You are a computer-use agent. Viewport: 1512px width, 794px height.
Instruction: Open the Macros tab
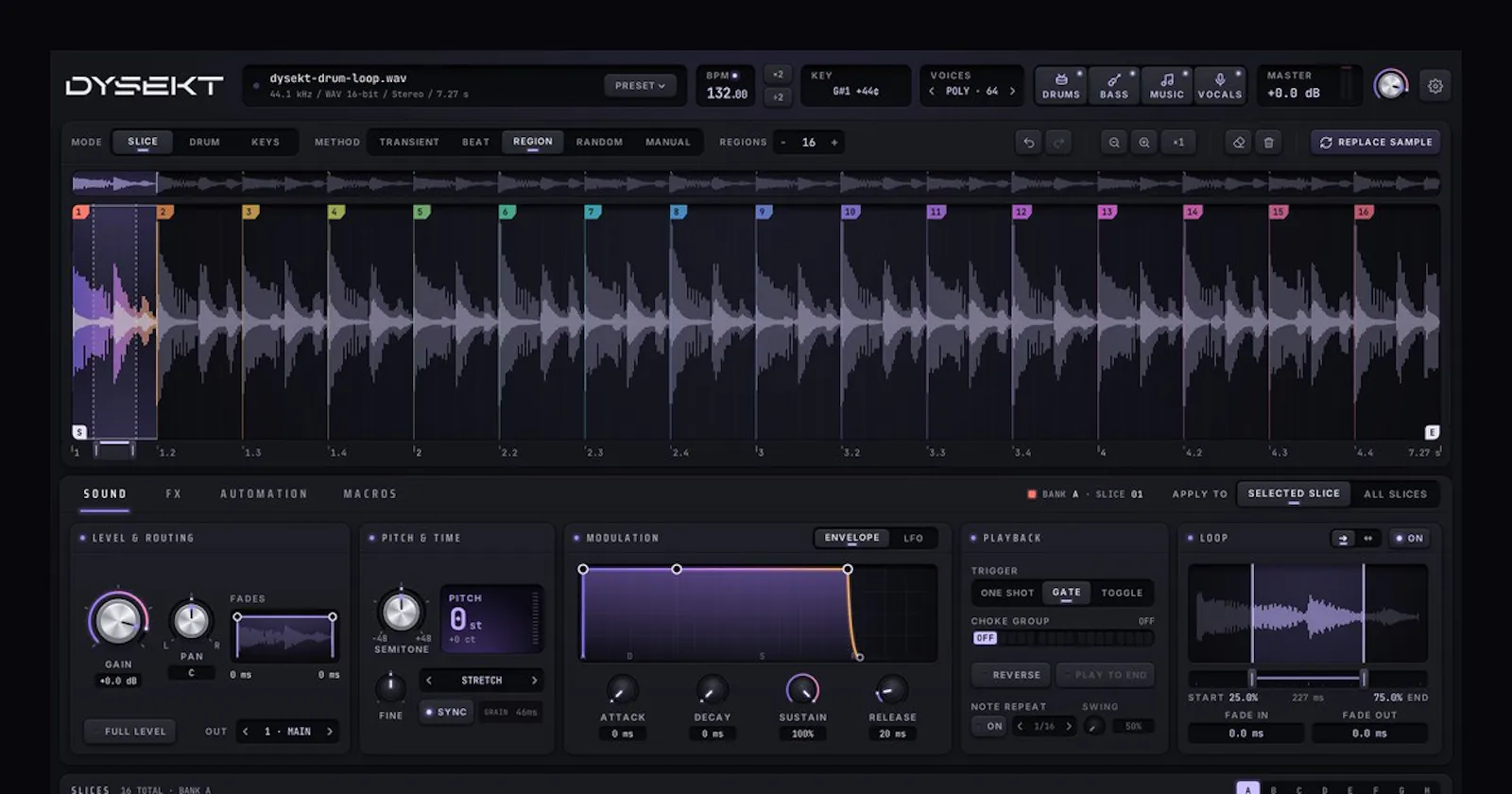[370, 494]
